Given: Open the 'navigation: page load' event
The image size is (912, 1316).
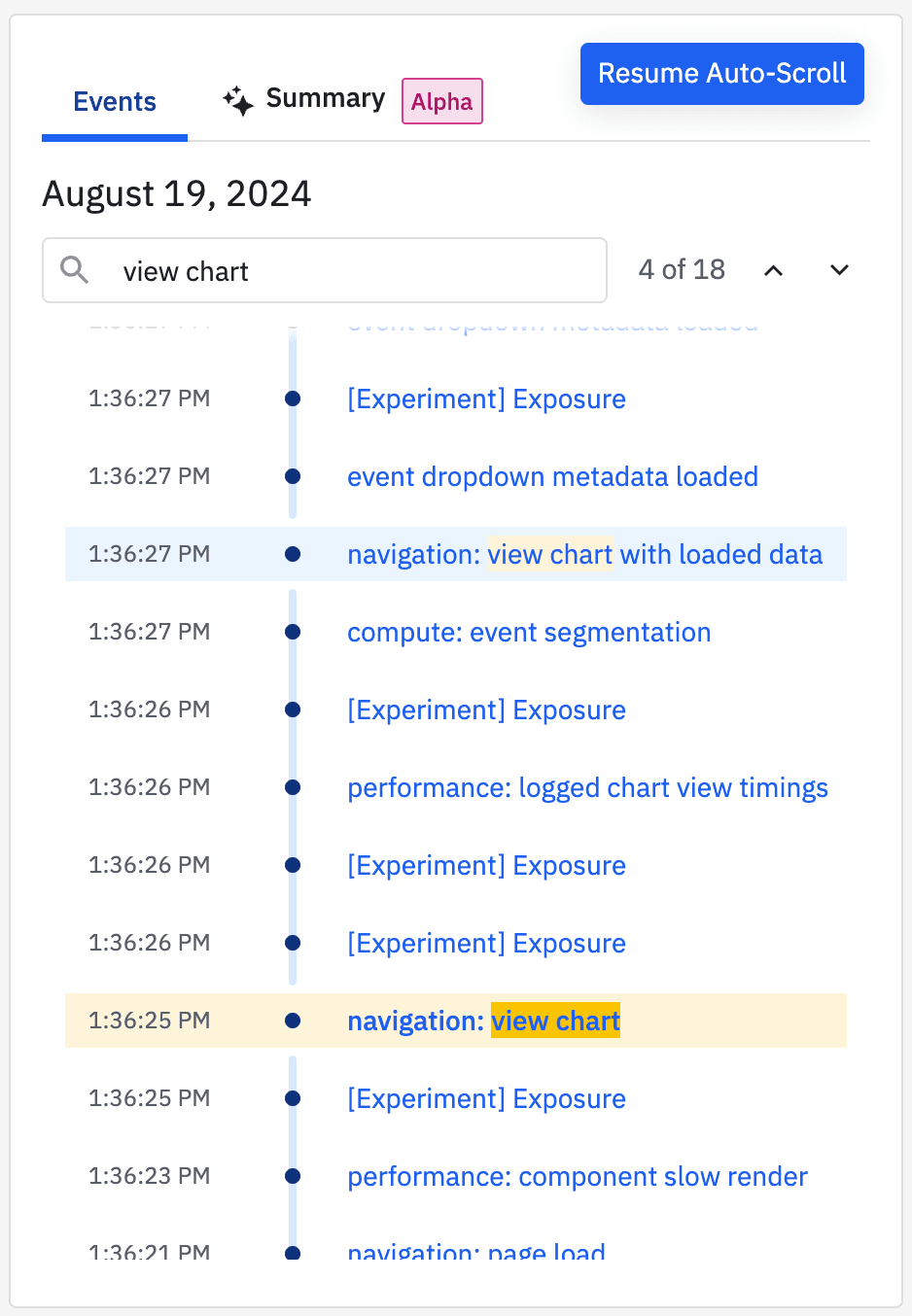Looking at the screenshot, I should [476, 1252].
